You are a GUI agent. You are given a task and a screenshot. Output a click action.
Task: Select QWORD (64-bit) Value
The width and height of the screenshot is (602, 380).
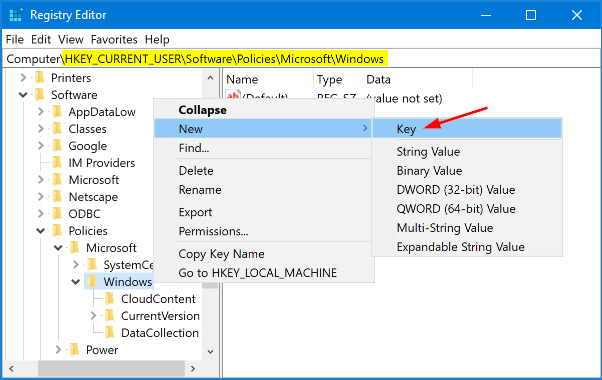click(x=467, y=209)
